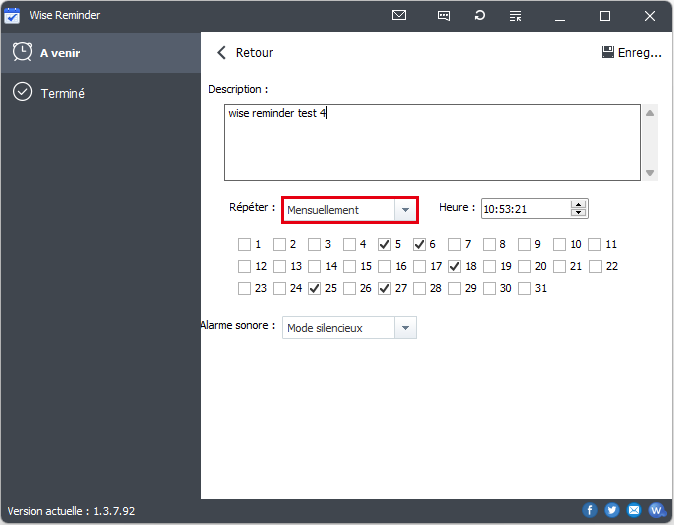Check the day 3 checkbox

314,245
